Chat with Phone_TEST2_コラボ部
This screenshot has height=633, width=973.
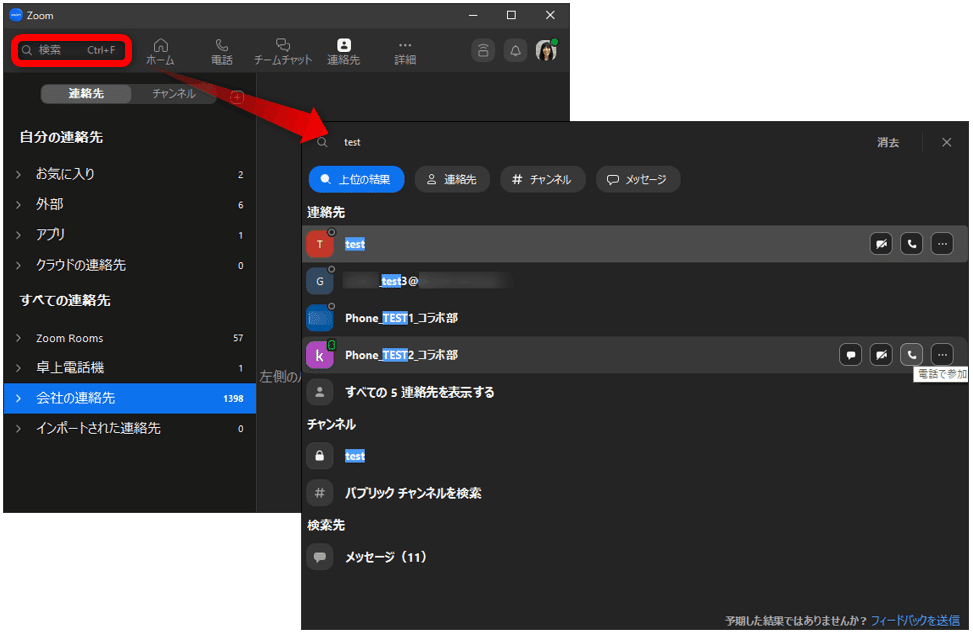pos(850,355)
